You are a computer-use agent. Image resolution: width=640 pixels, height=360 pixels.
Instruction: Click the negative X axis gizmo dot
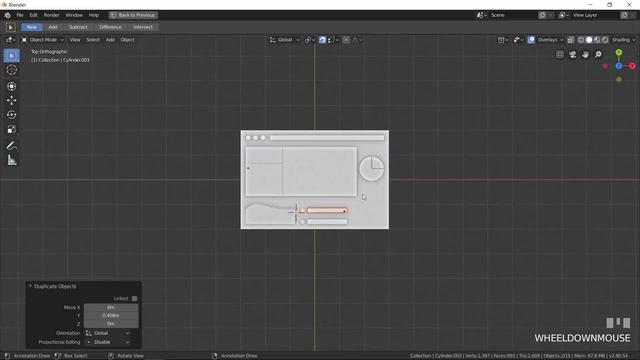tap(605, 66)
